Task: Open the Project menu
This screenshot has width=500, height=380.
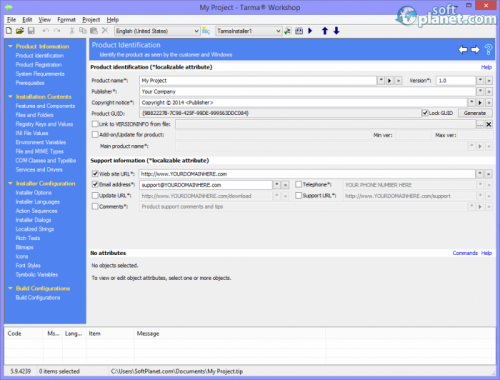Action: tap(91, 20)
